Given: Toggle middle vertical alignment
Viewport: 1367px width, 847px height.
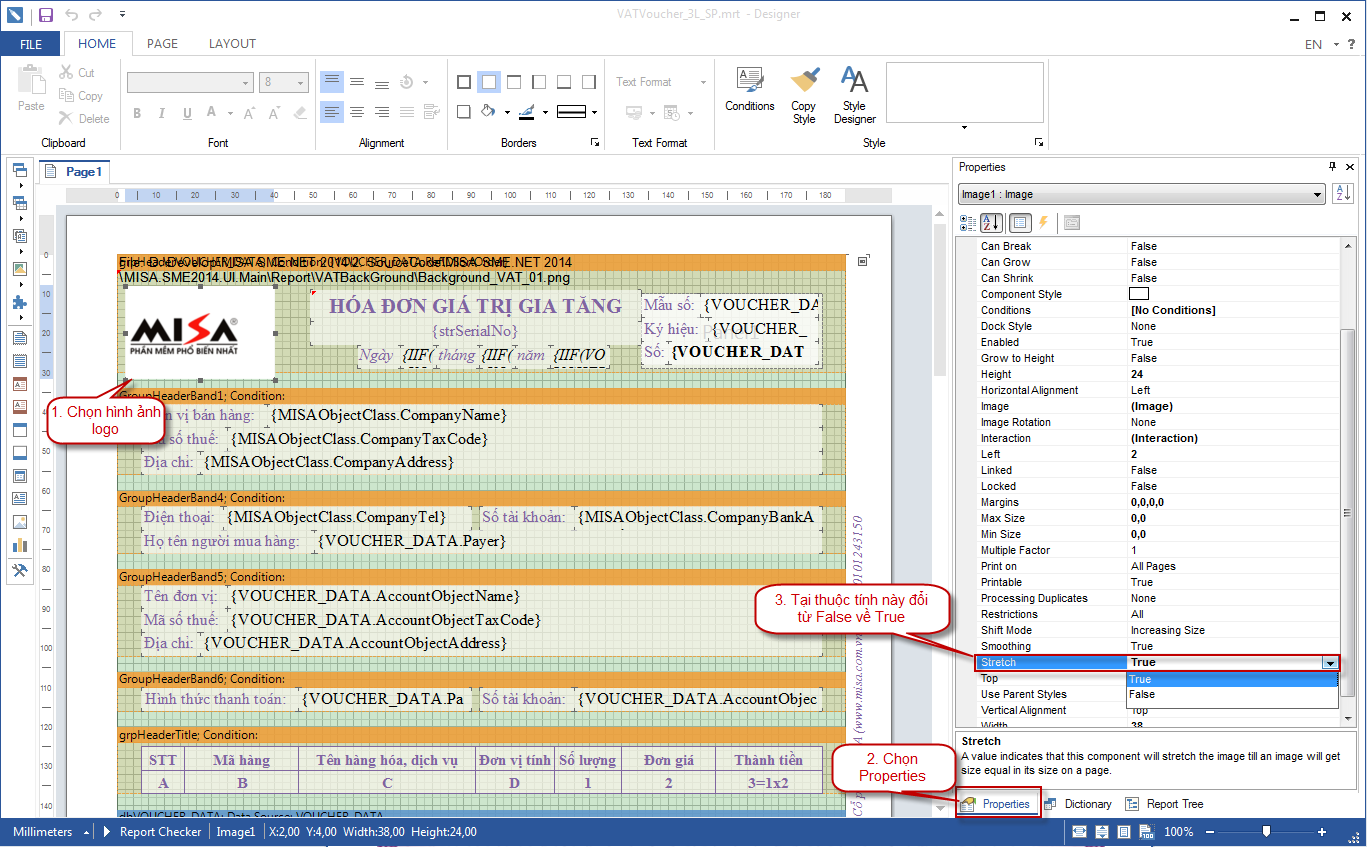Looking at the screenshot, I should click(x=357, y=82).
